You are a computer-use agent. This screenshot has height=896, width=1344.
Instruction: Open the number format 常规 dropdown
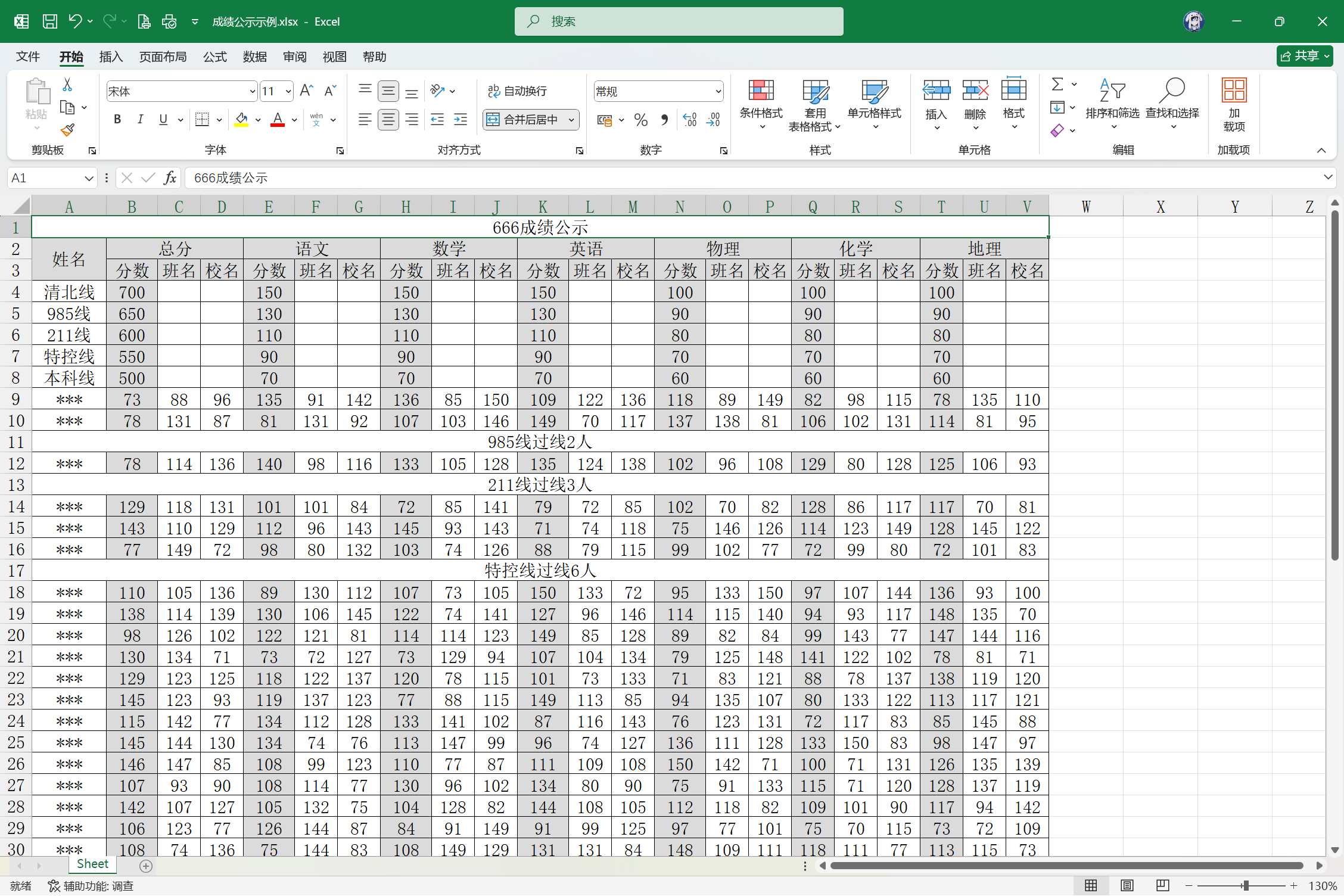pyautogui.click(x=718, y=91)
